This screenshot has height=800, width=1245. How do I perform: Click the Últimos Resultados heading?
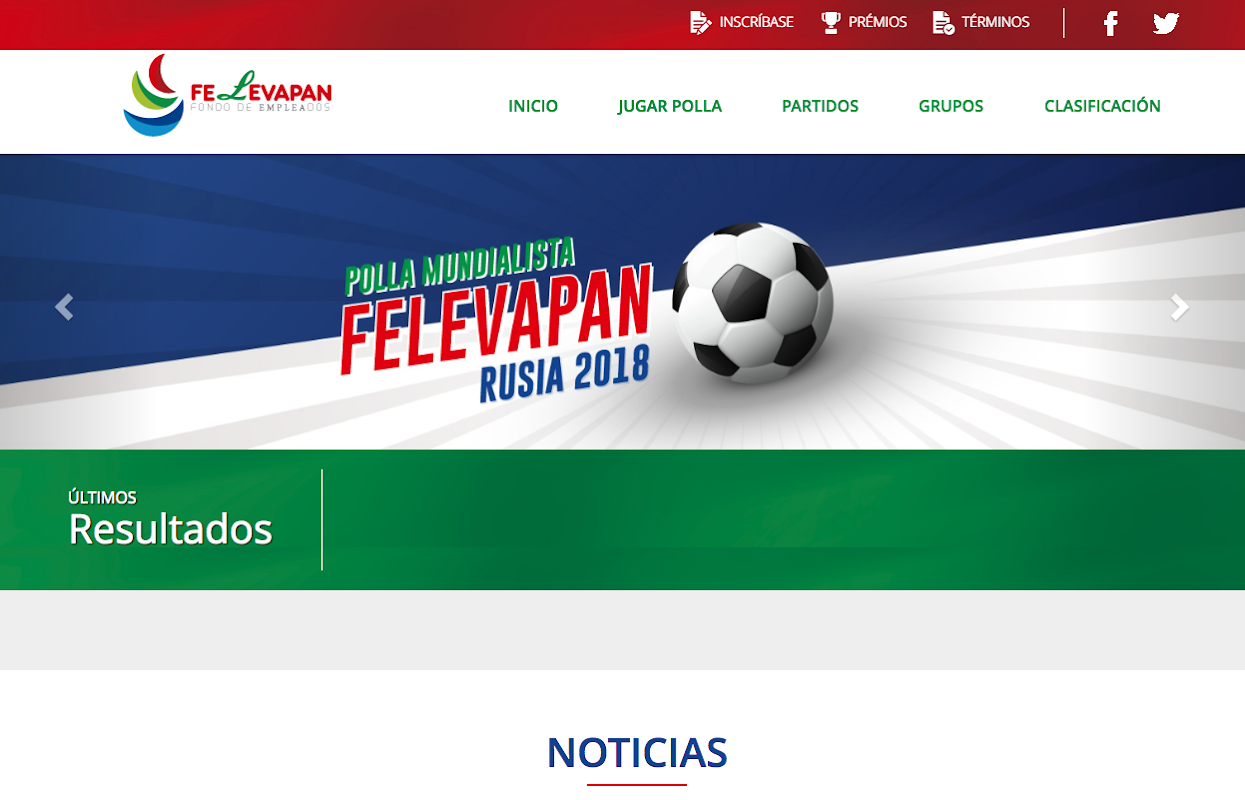[x=170, y=519]
